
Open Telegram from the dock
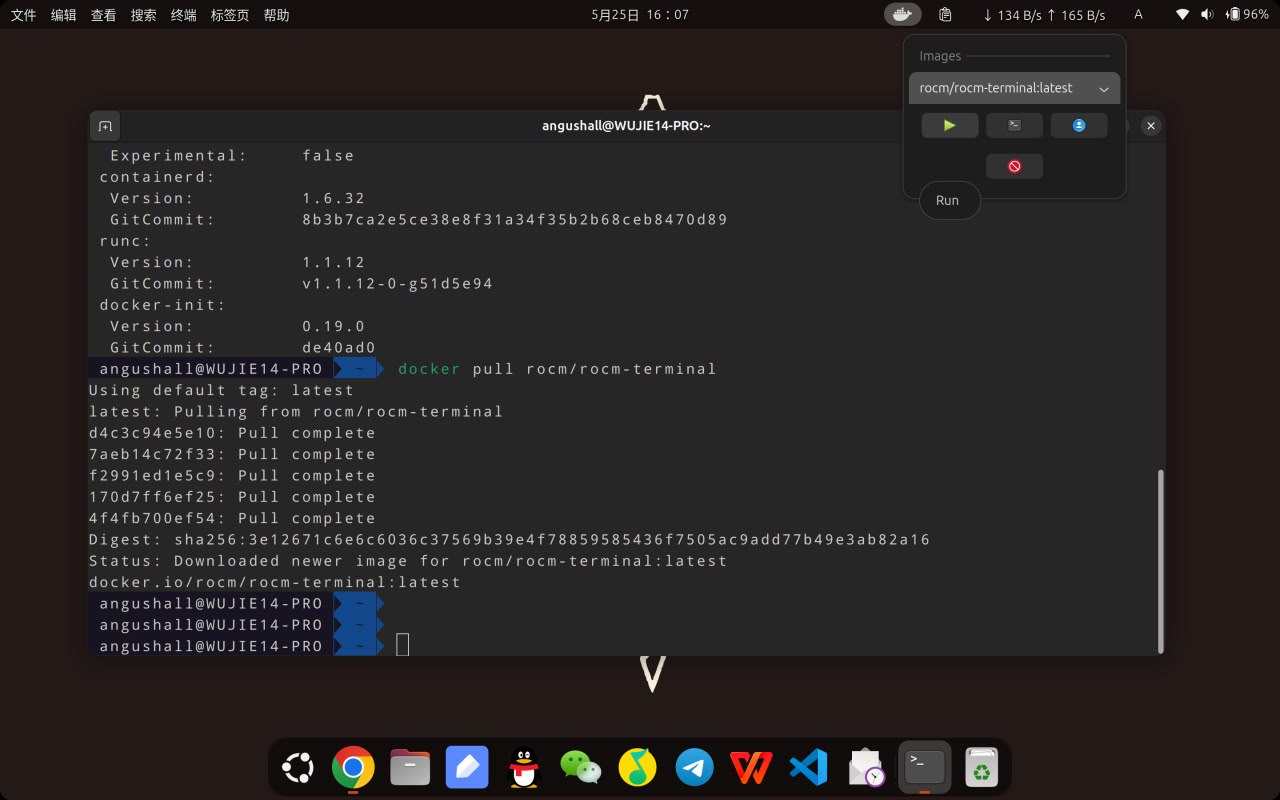point(694,768)
